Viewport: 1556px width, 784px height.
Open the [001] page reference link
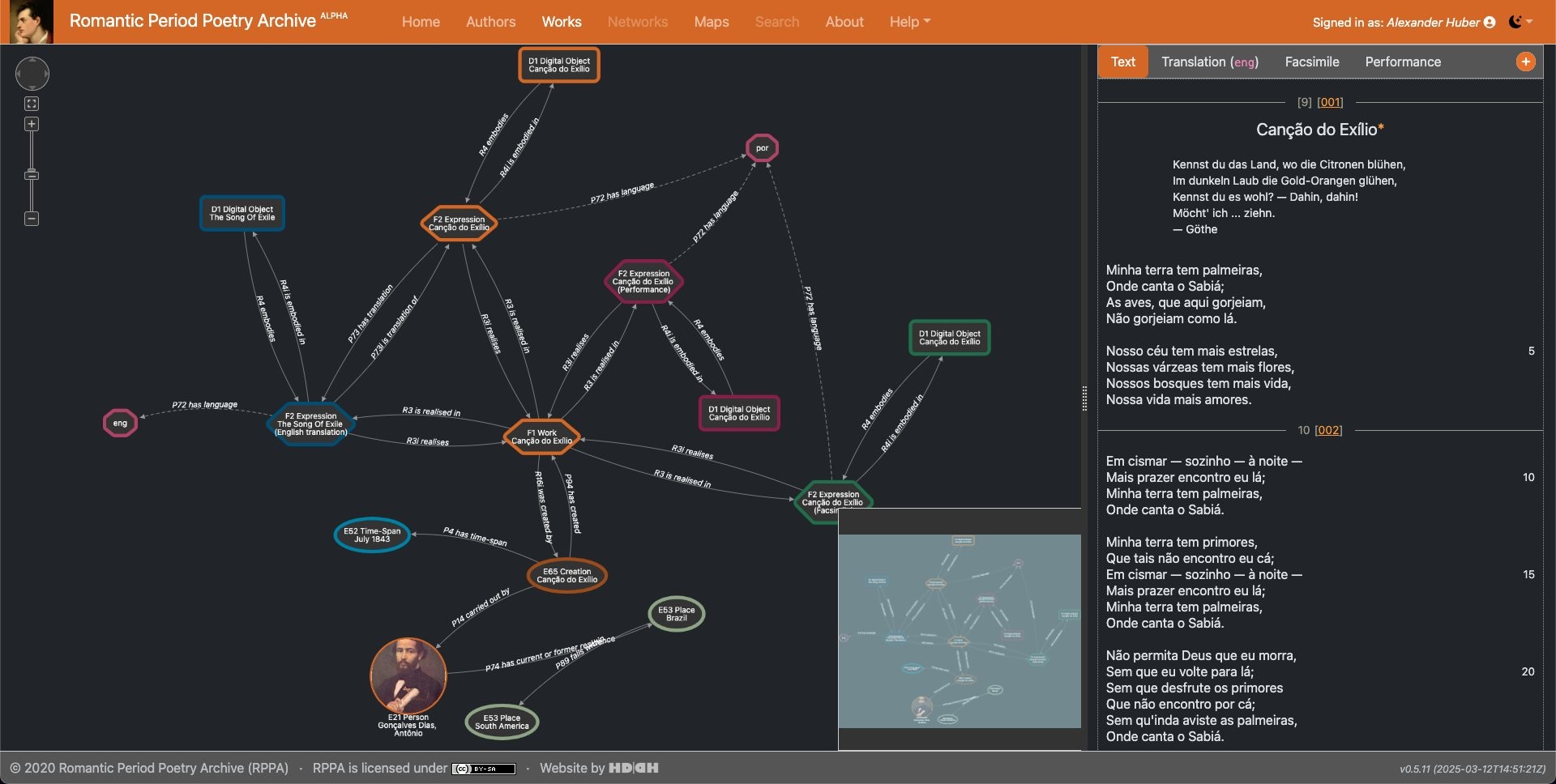1330,102
